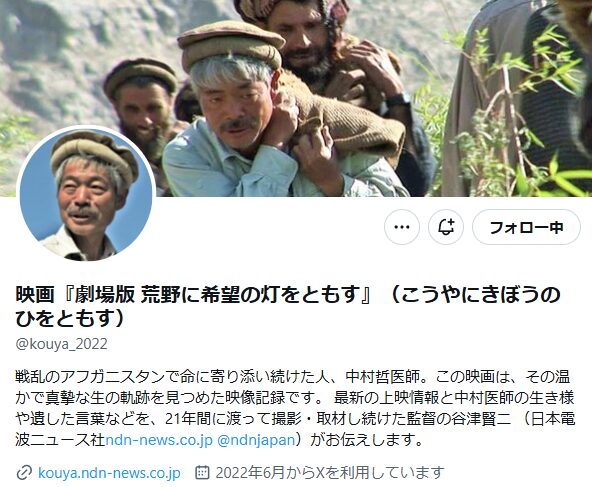Viewport: 592px width, 487px height.
Task: Toggle the フォロー中 following button
Action: pyautogui.click(x=526, y=227)
